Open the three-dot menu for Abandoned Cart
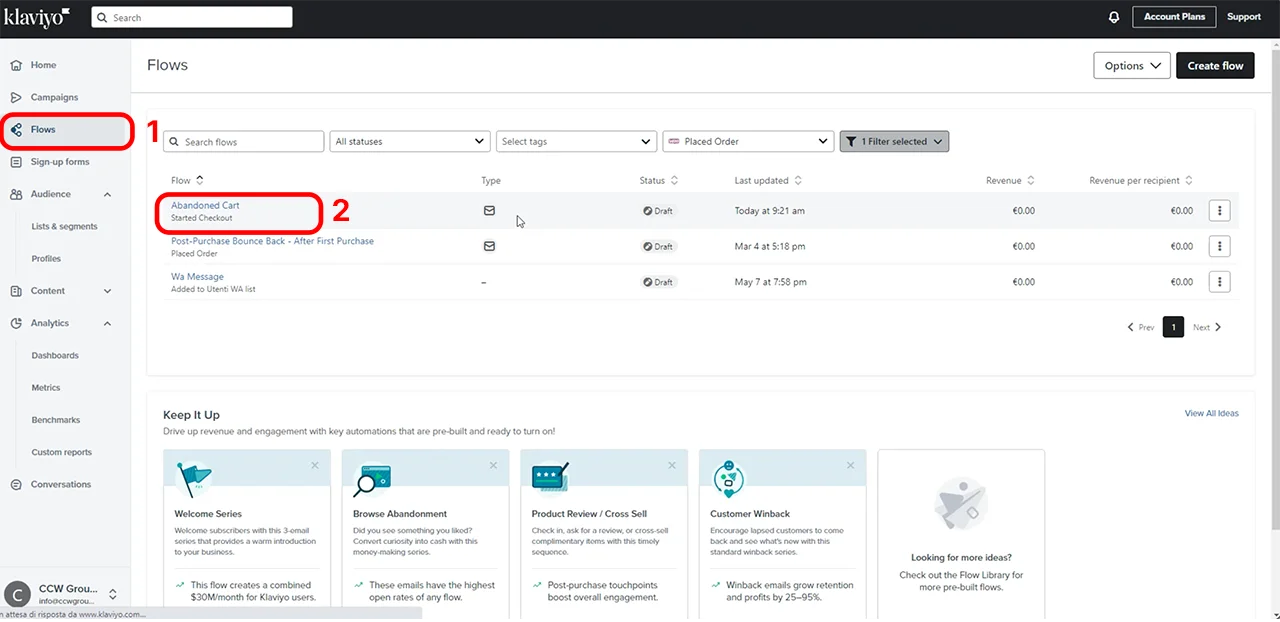The image size is (1280, 622). click(1219, 211)
